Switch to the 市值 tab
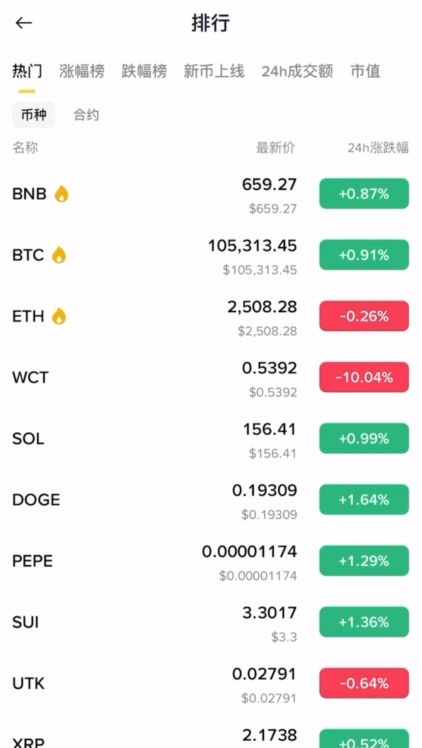The image size is (422, 748). coord(365,71)
